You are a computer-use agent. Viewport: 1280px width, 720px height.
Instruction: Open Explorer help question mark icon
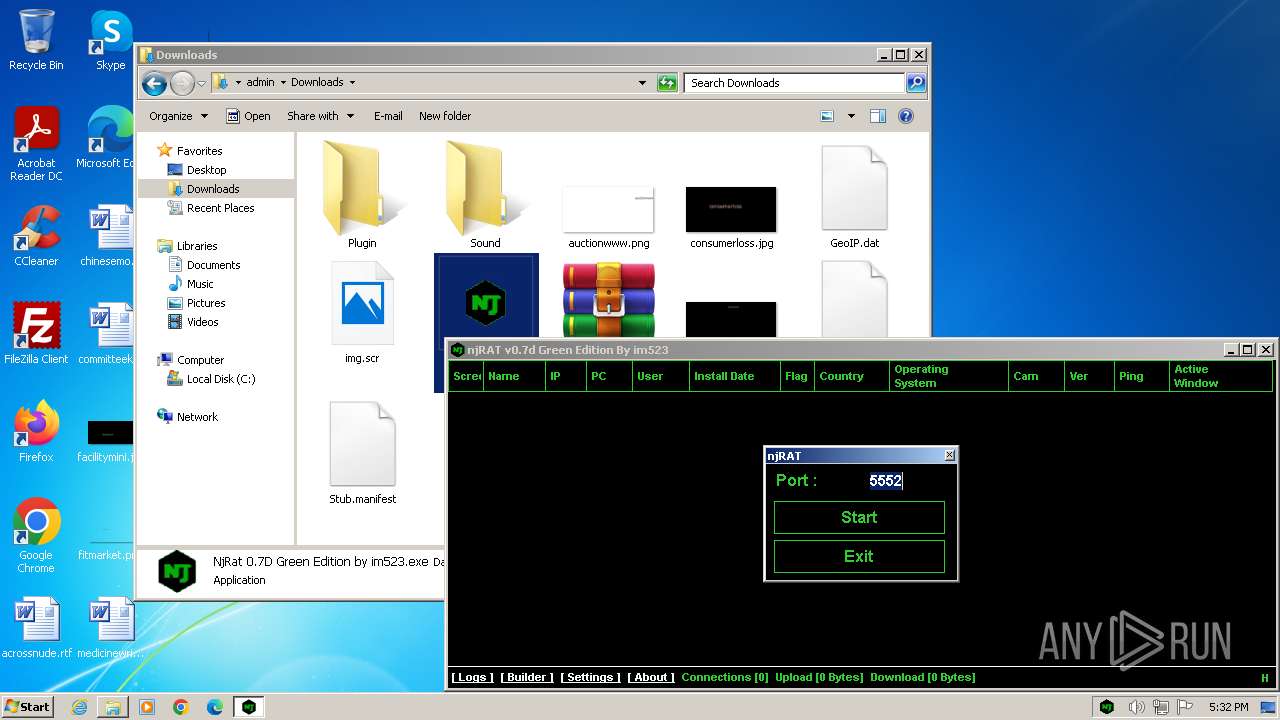(x=905, y=116)
